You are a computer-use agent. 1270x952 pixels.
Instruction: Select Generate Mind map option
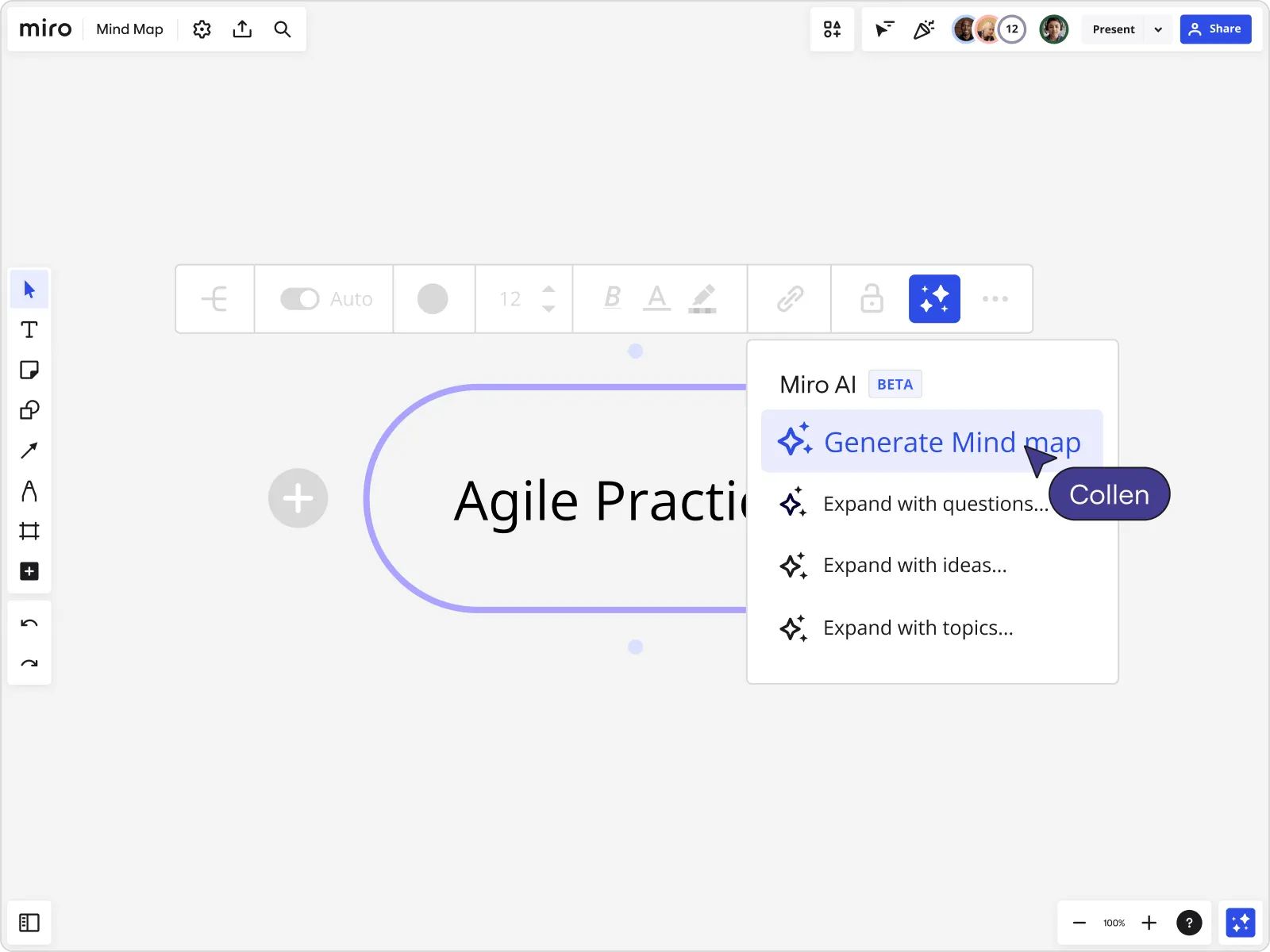tap(932, 441)
